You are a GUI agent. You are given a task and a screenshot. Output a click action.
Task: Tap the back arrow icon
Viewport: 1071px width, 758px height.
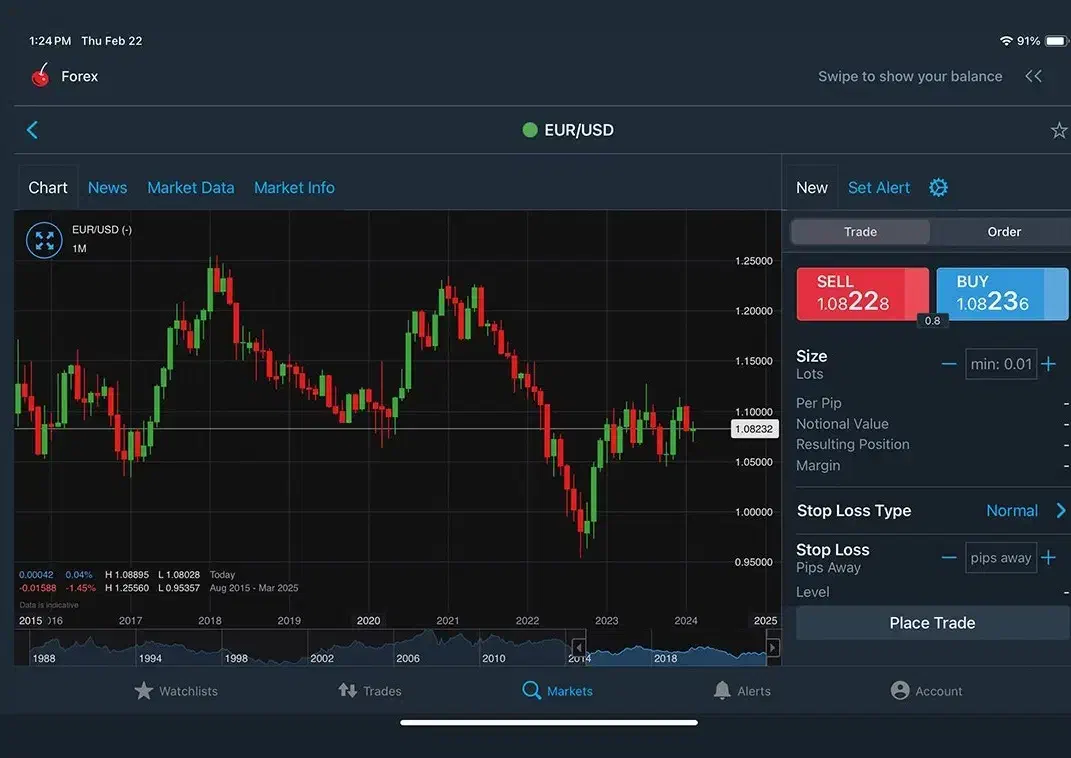tap(32, 130)
